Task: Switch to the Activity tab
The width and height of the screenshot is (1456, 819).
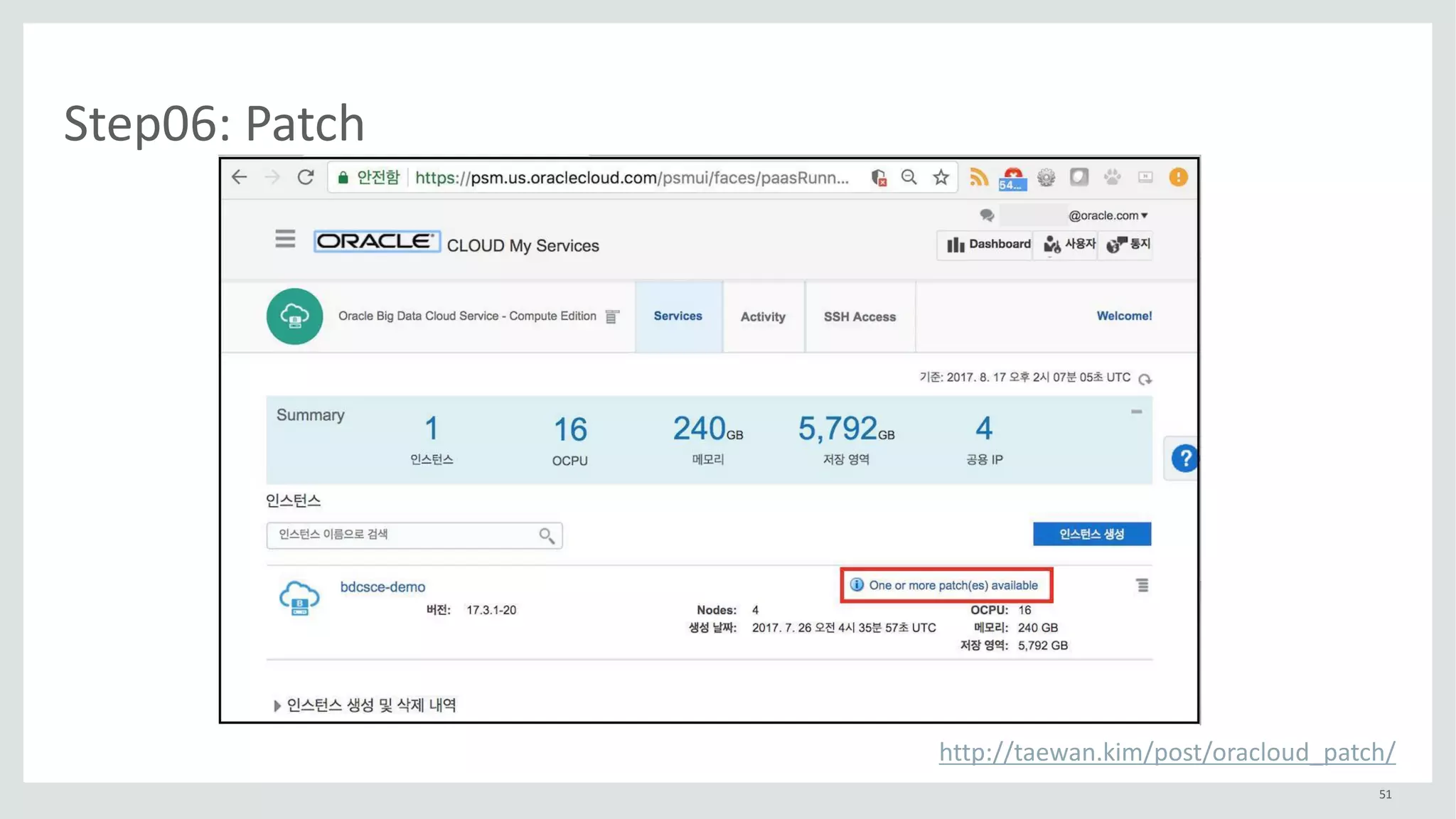Action: click(x=763, y=317)
